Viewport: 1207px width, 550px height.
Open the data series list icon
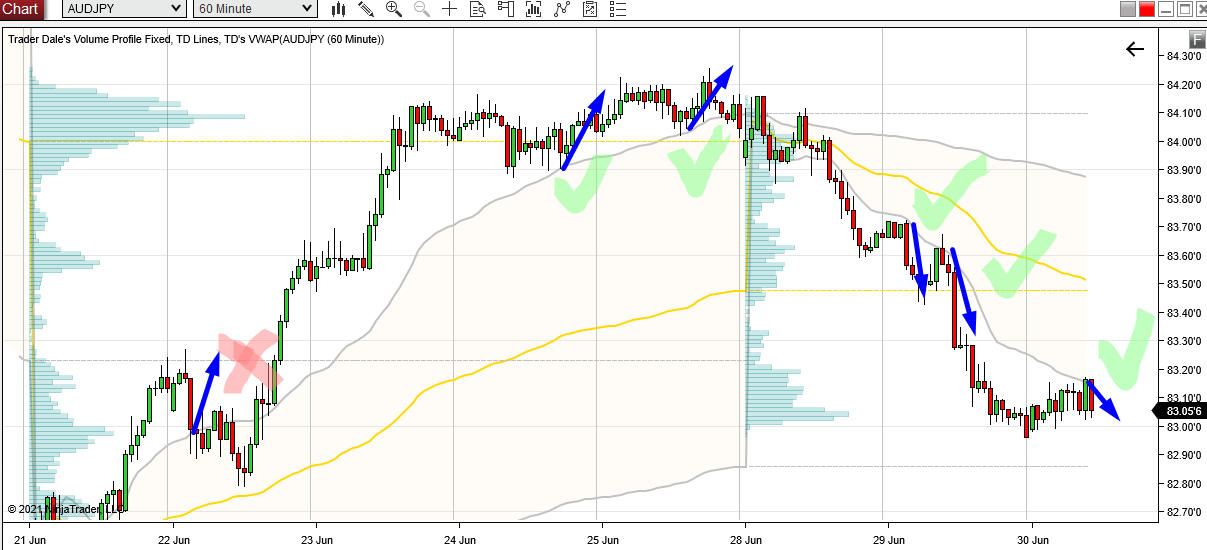[x=618, y=9]
